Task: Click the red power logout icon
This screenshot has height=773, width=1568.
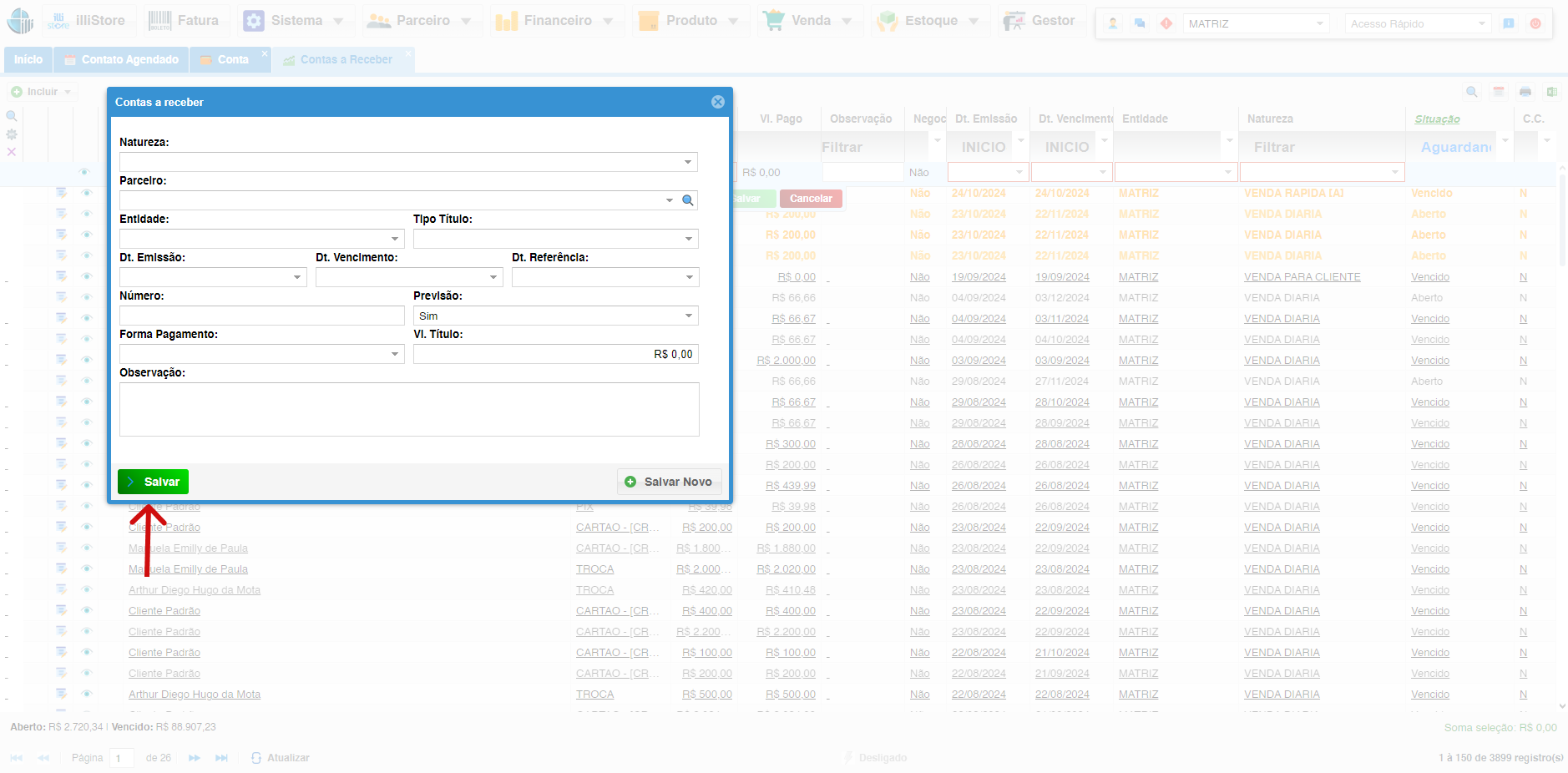Action: click(x=1535, y=23)
